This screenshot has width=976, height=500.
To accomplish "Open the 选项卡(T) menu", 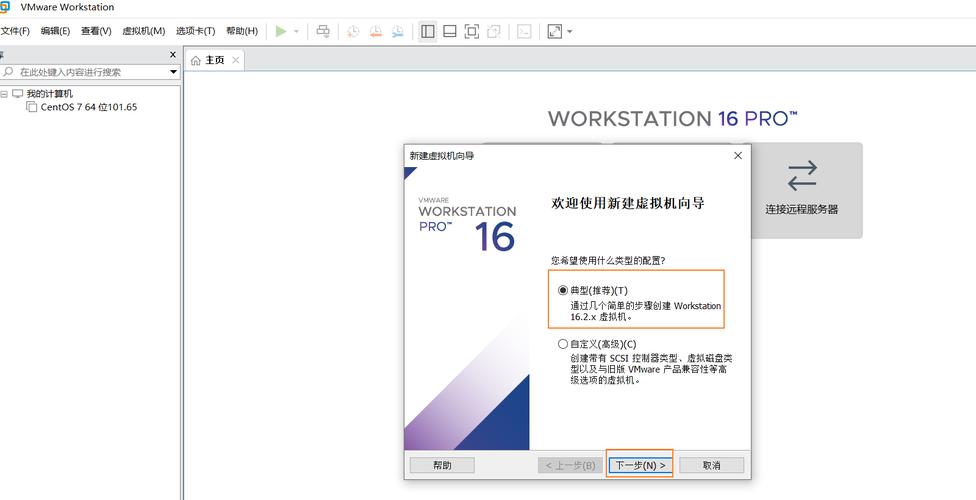I will click(x=195, y=31).
